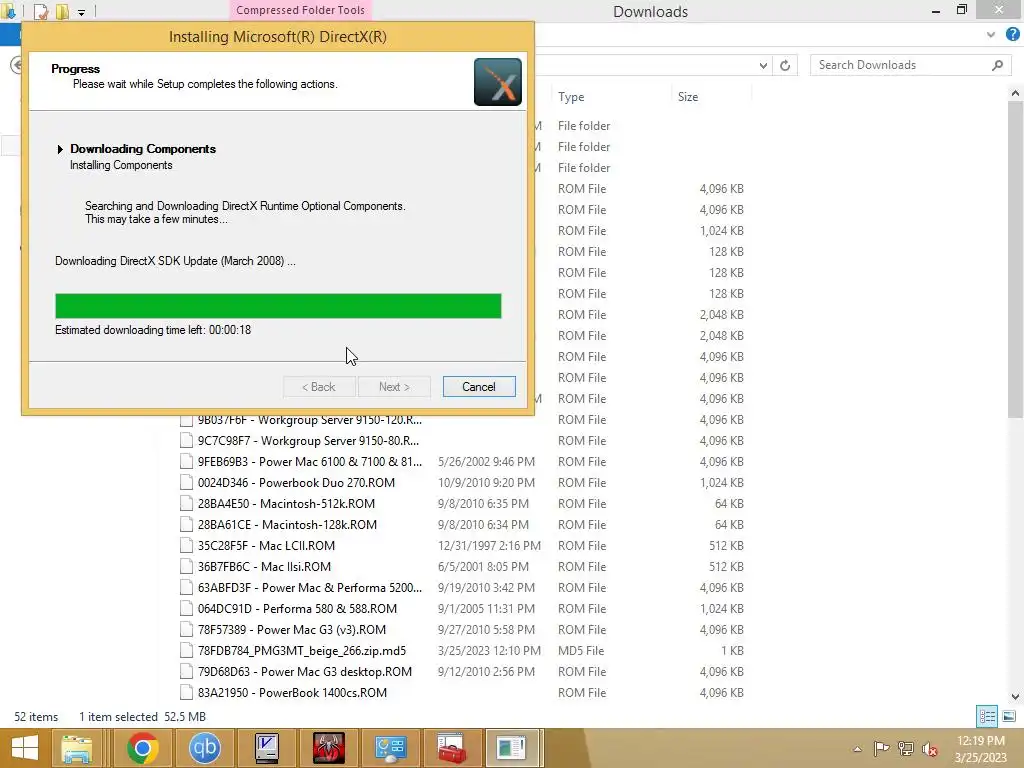This screenshot has width=1024, height=768.
Task: Click the date 12/31/1997 2:16 PM
Action: (x=489, y=545)
